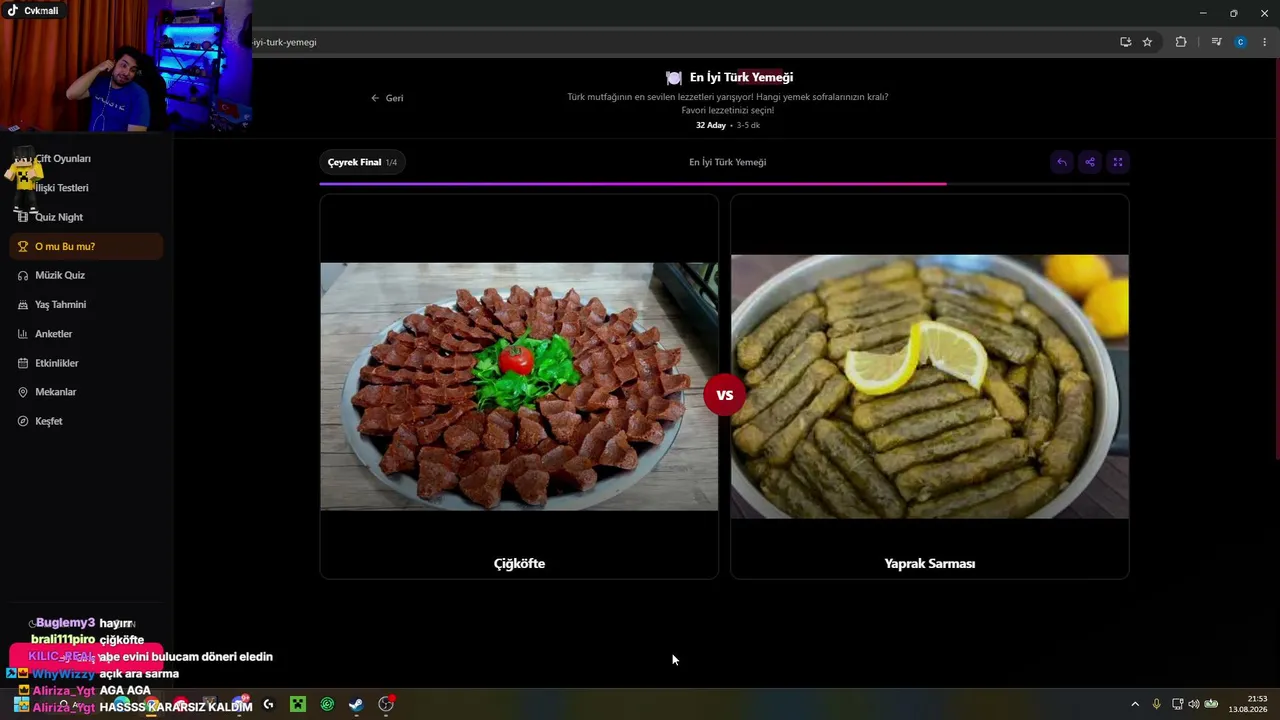Open the Minecraft creeper icon in the taskbar
The width and height of the screenshot is (1280, 720).
(x=297, y=705)
